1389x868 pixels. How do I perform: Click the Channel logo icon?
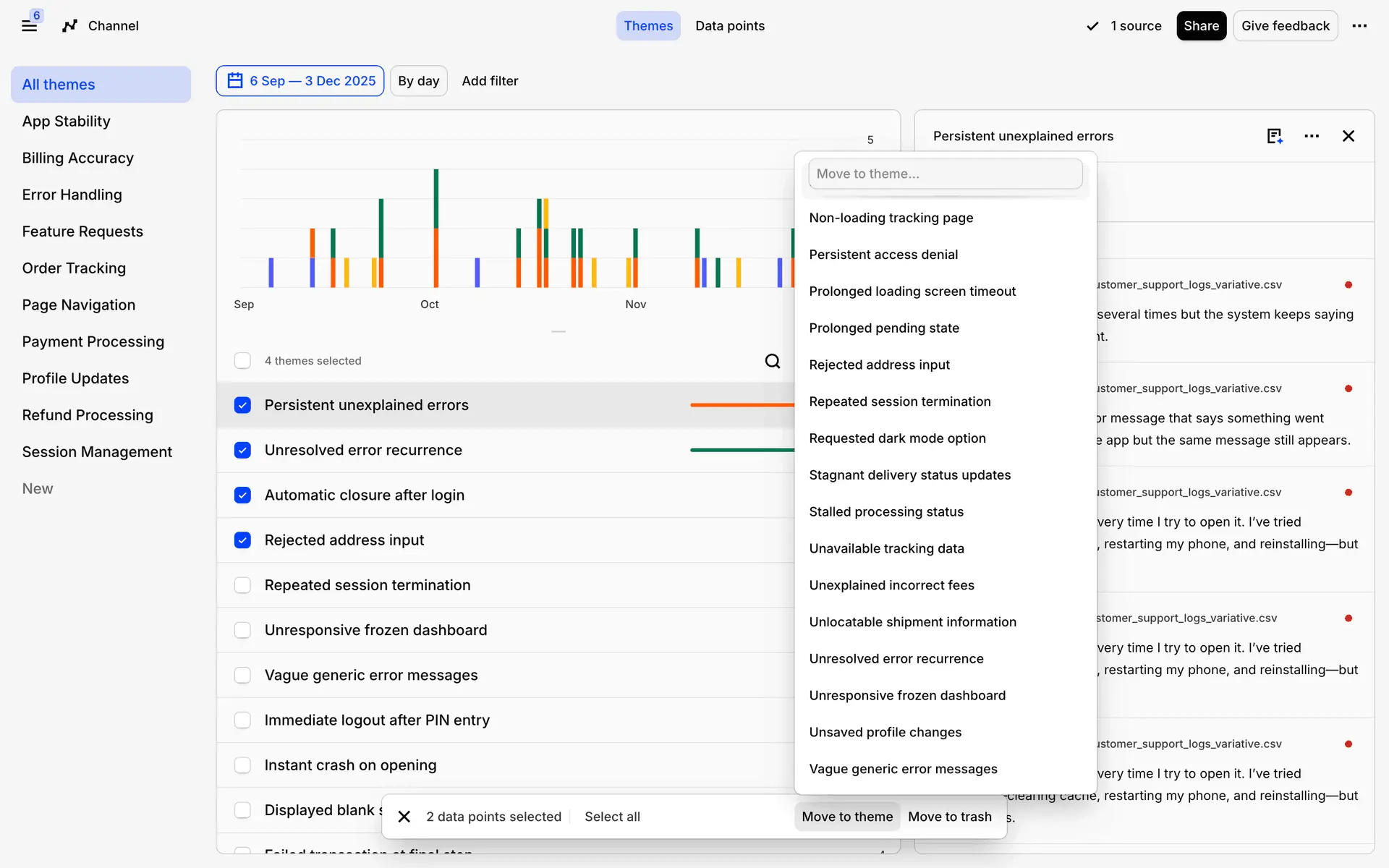click(69, 26)
